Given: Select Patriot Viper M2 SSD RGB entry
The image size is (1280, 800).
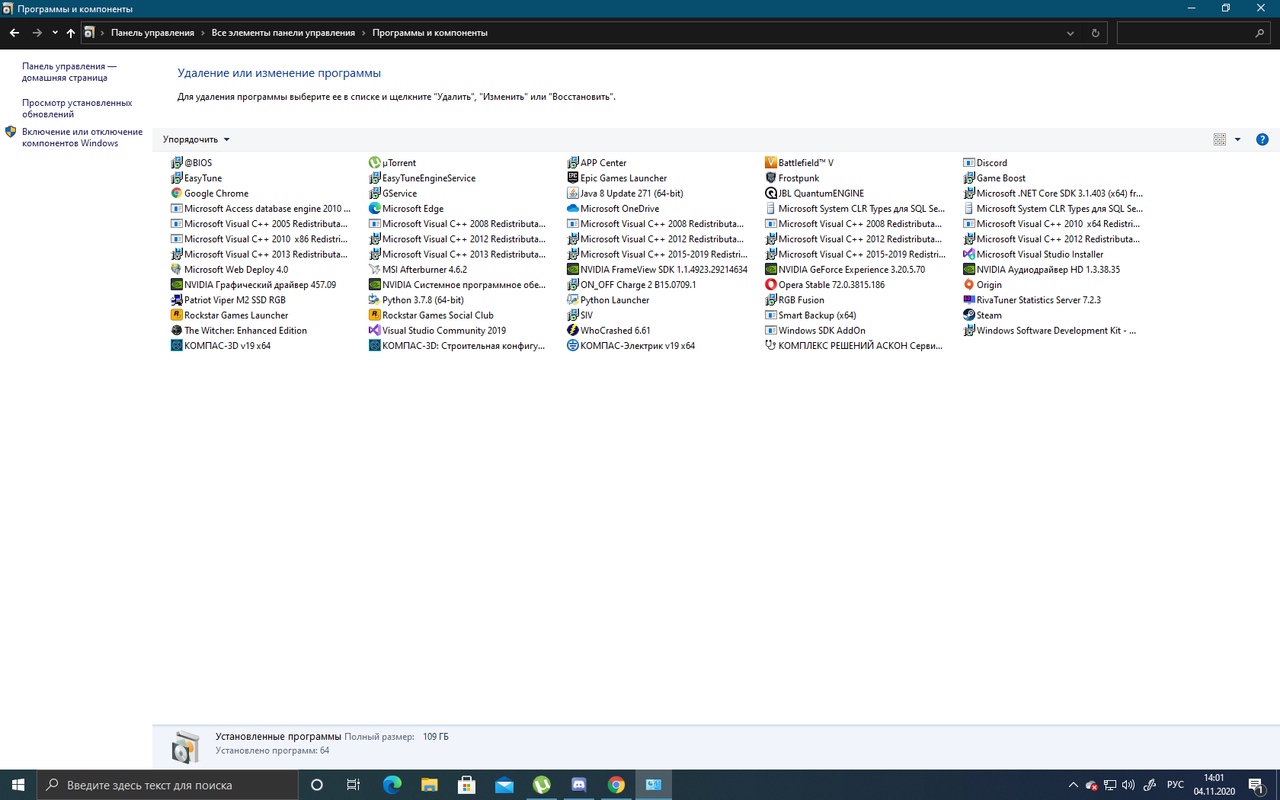Looking at the screenshot, I should (228, 300).
